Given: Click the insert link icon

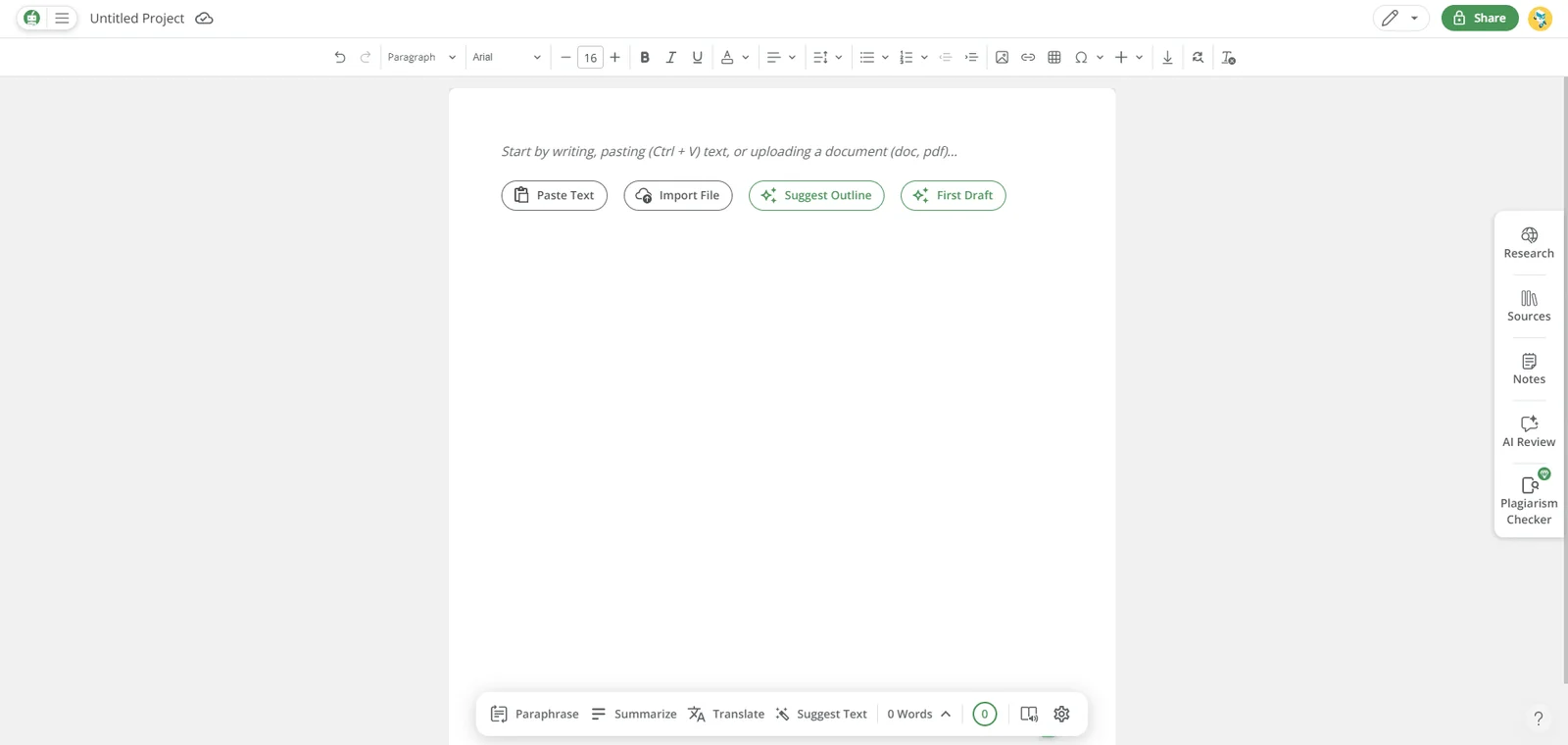Looking at the screenshot, I should 1028,58.
